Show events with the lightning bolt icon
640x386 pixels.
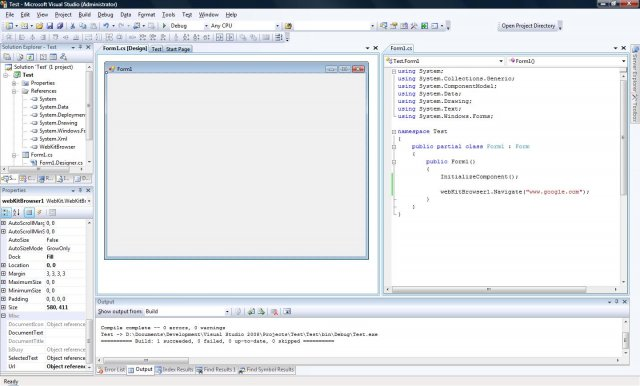pos(40,212)
